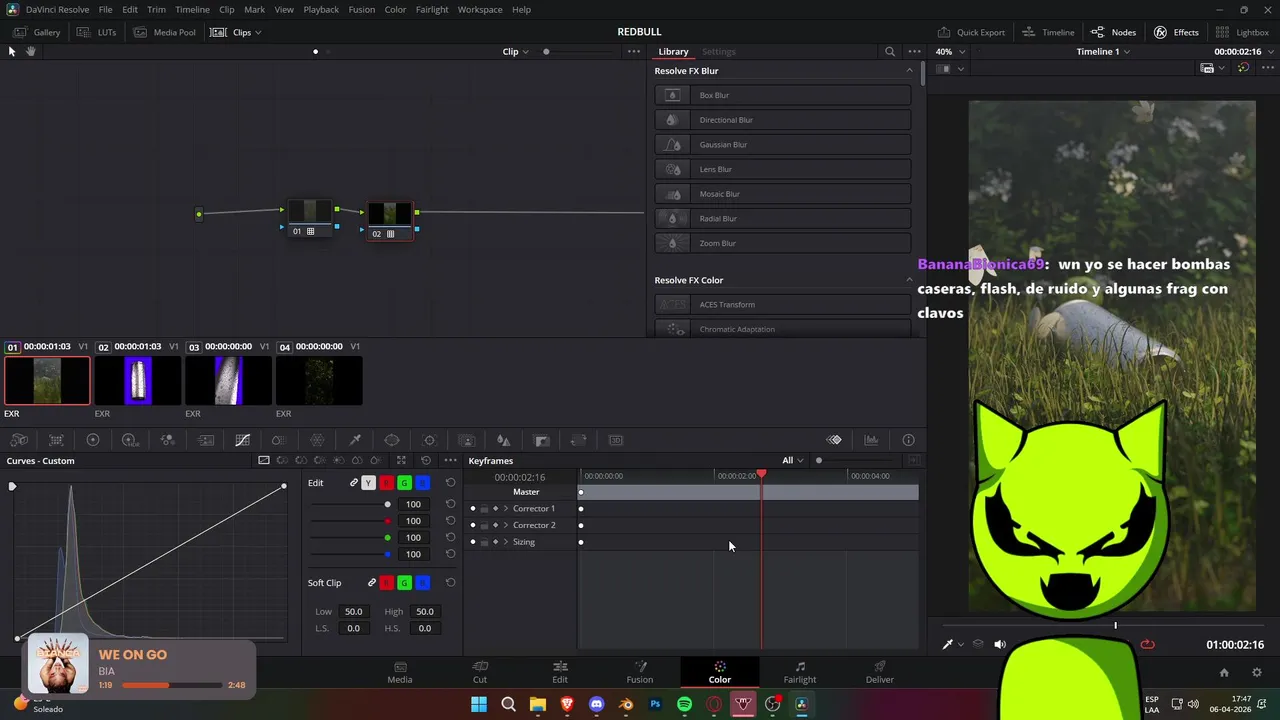Reset all custom curves
Viewport: 1280px width, 720px height.
tap(425, 460)
